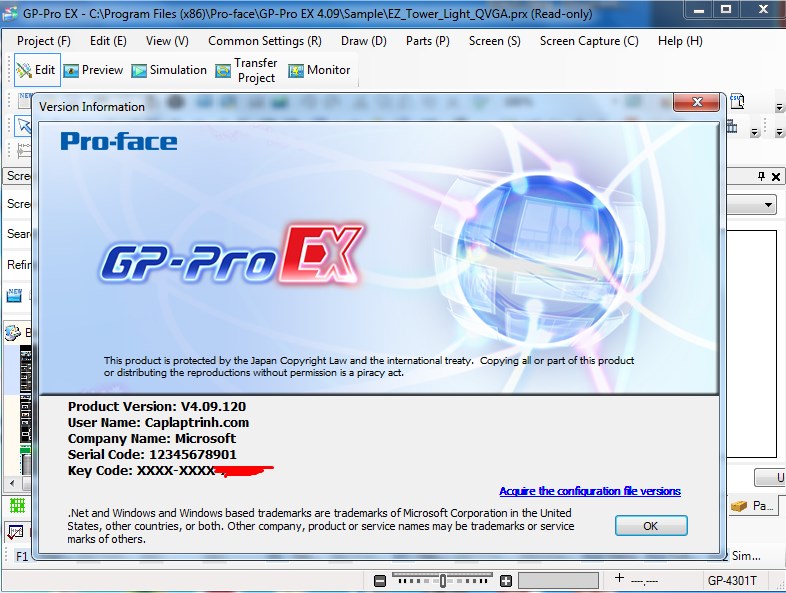Image resolution: width=786 pixels, height=593 pixels.
Task: Expand the top right toolbar overflow arrow
Action: click(779, 107)
